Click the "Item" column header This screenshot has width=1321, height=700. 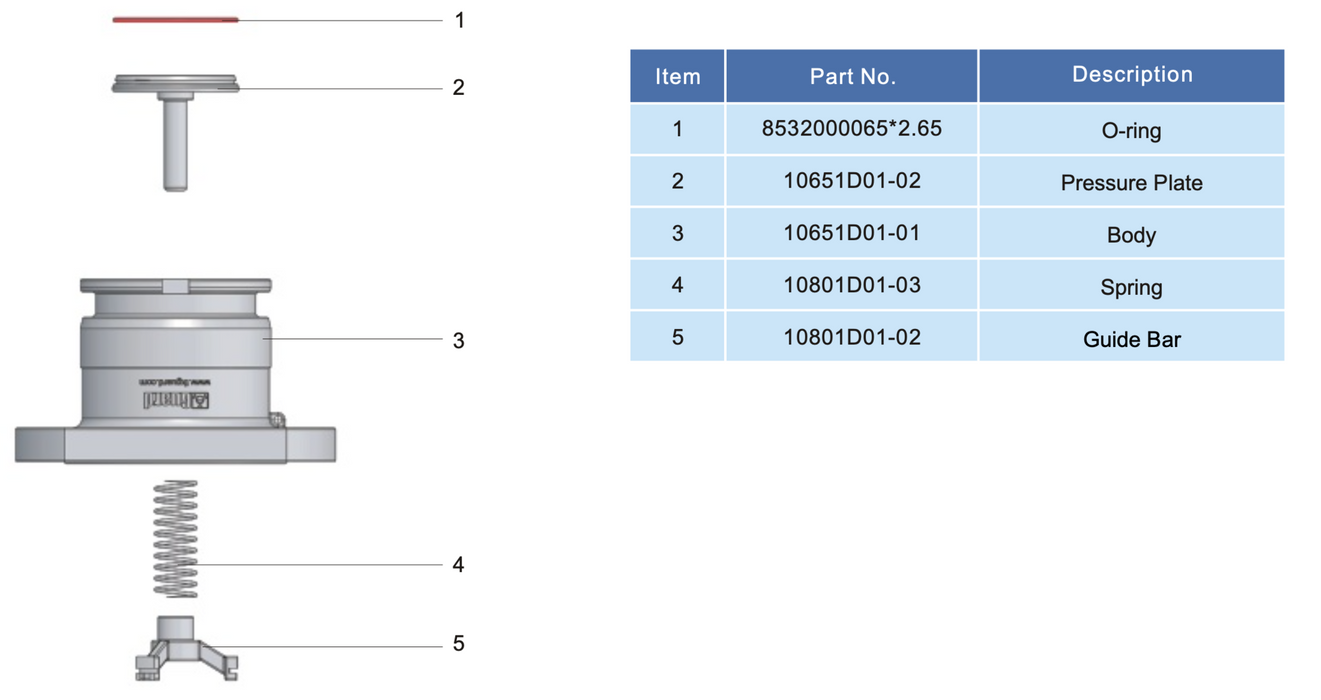(x=677, y=76)
